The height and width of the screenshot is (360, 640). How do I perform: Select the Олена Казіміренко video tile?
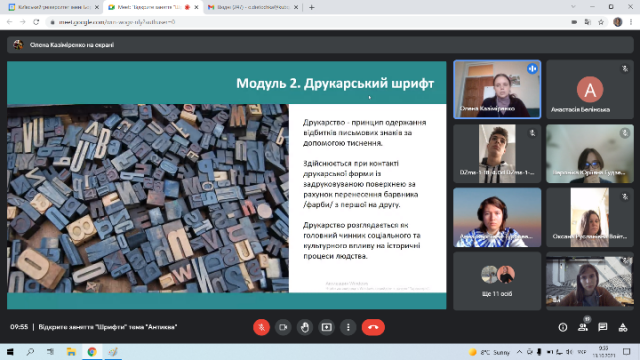tap(497, 89)
